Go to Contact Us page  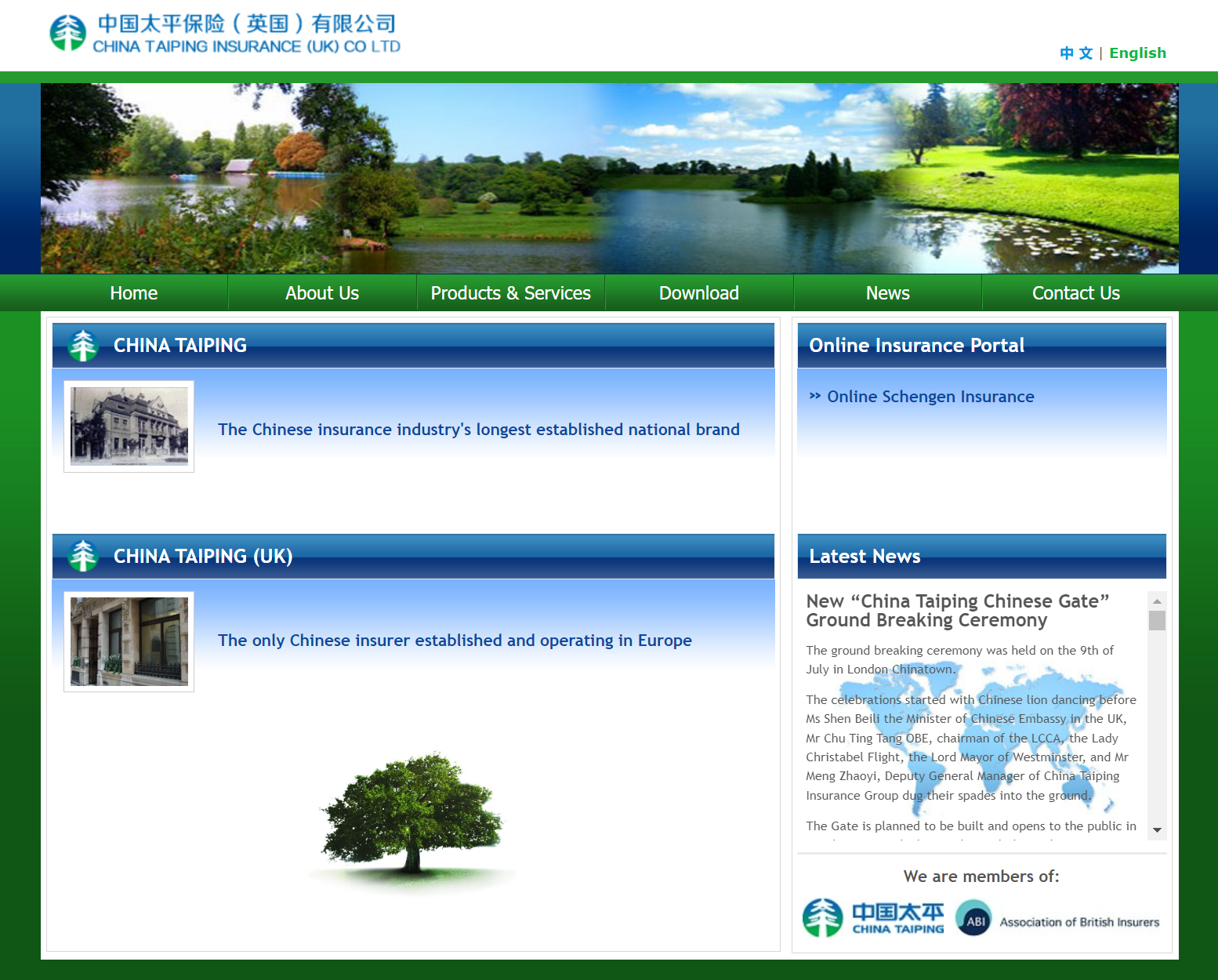tap(1076, 293)
